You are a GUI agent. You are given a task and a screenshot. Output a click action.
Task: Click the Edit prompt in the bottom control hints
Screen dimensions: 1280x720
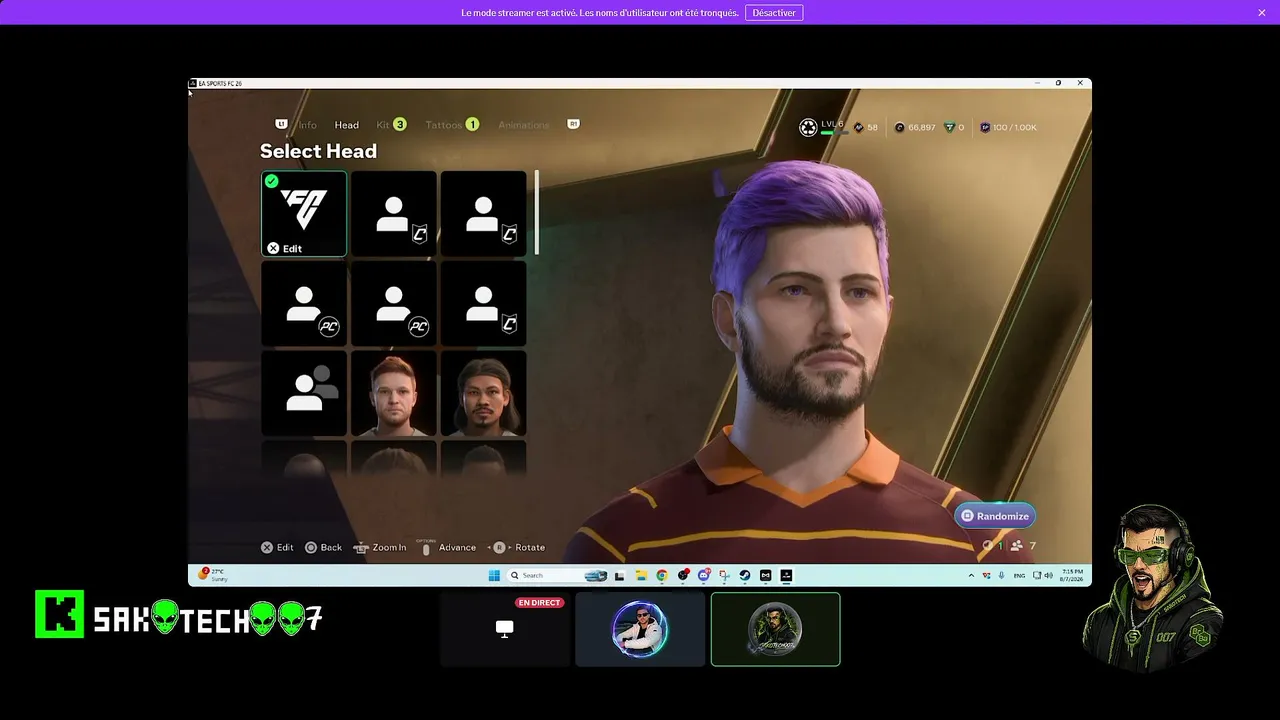277,548
